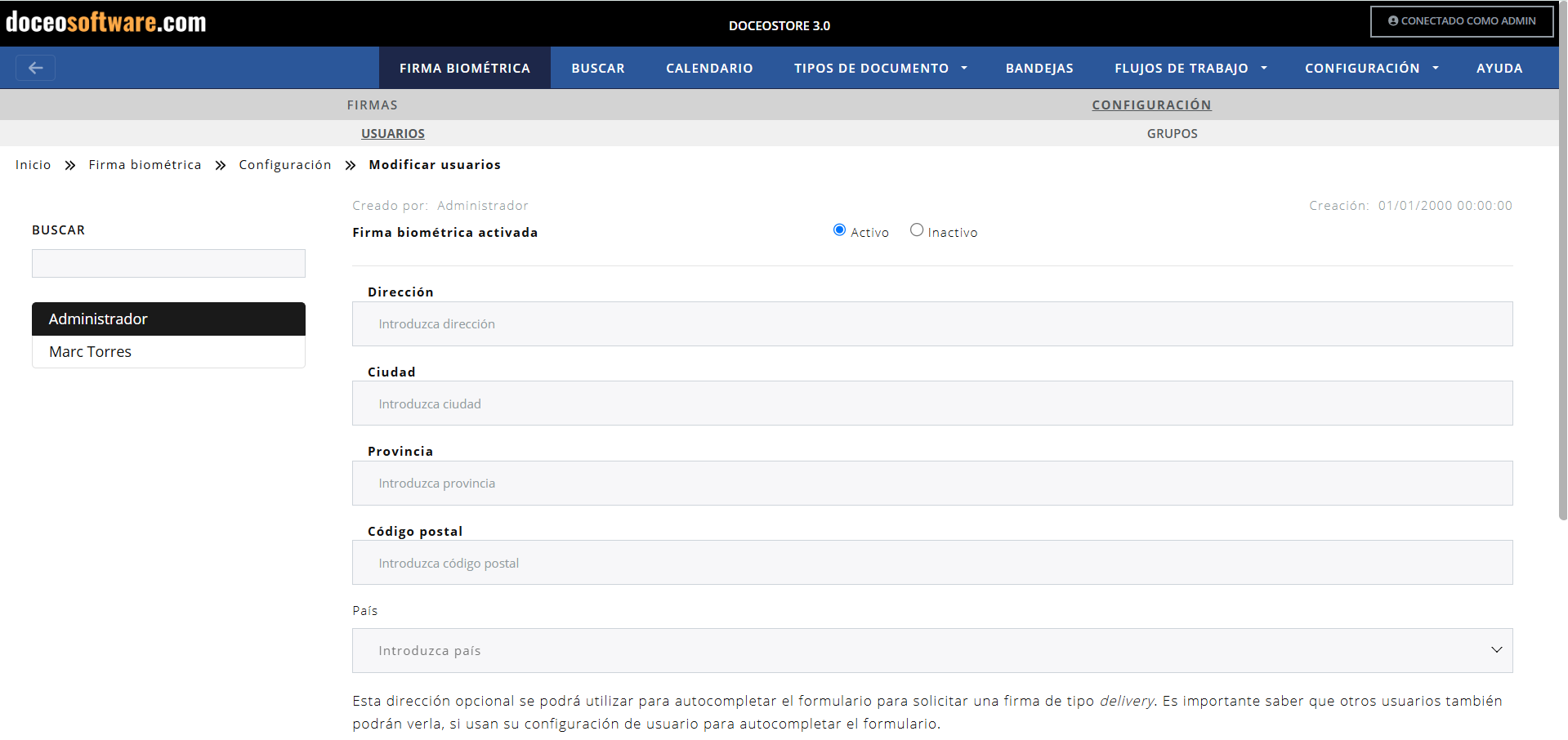Click the doceosoftware.com logo
This screenshot has width=1568, height=740.
coord(105,22)
